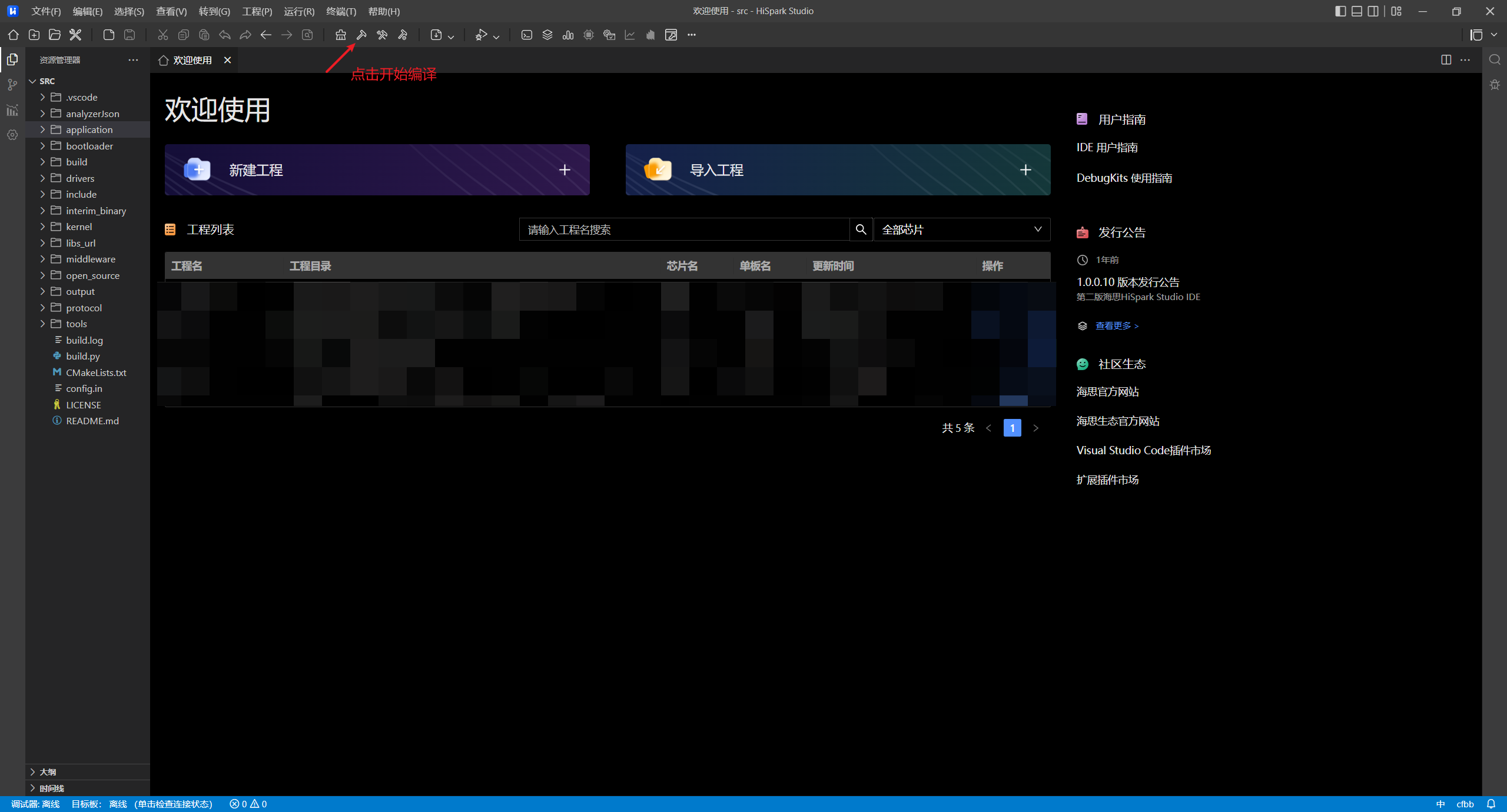Click the debug bug icon on right sidebar
This screenshot has height=812, width=1507.
pos(1495,85)
